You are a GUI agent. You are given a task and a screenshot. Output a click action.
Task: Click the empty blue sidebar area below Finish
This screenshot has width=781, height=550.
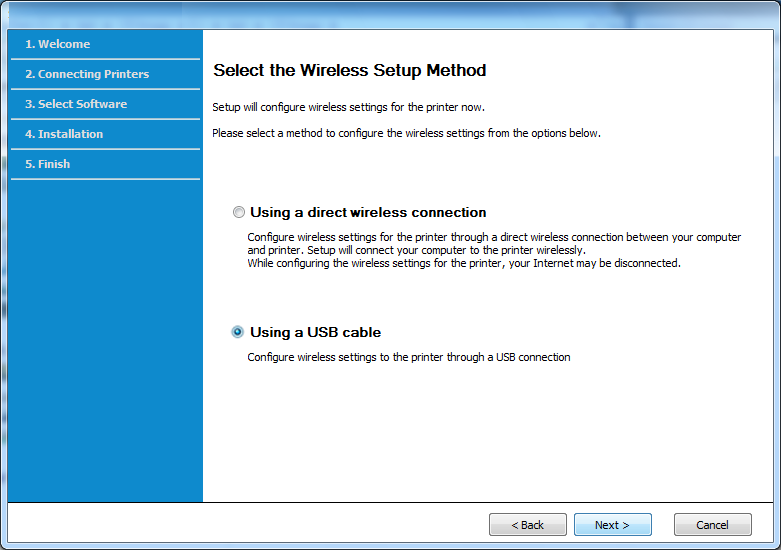[x=105, y=350]
